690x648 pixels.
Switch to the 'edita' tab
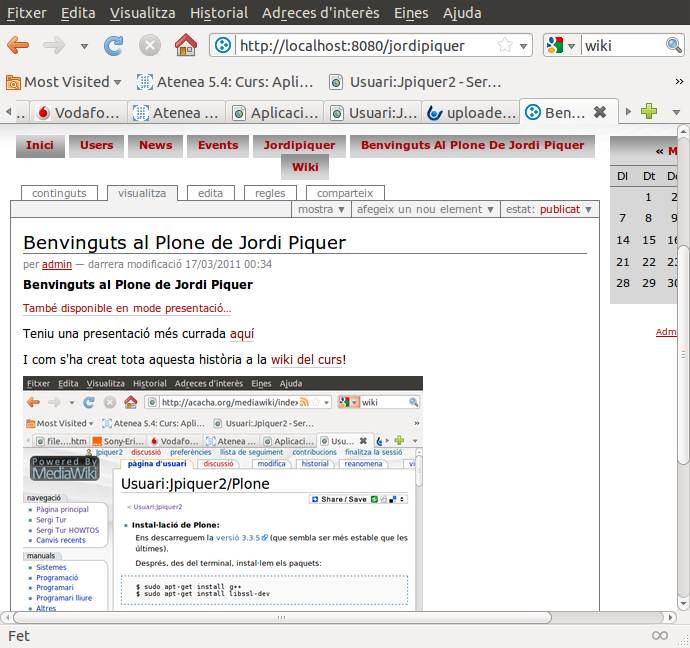pyautogui.click(x=210, y=193)
